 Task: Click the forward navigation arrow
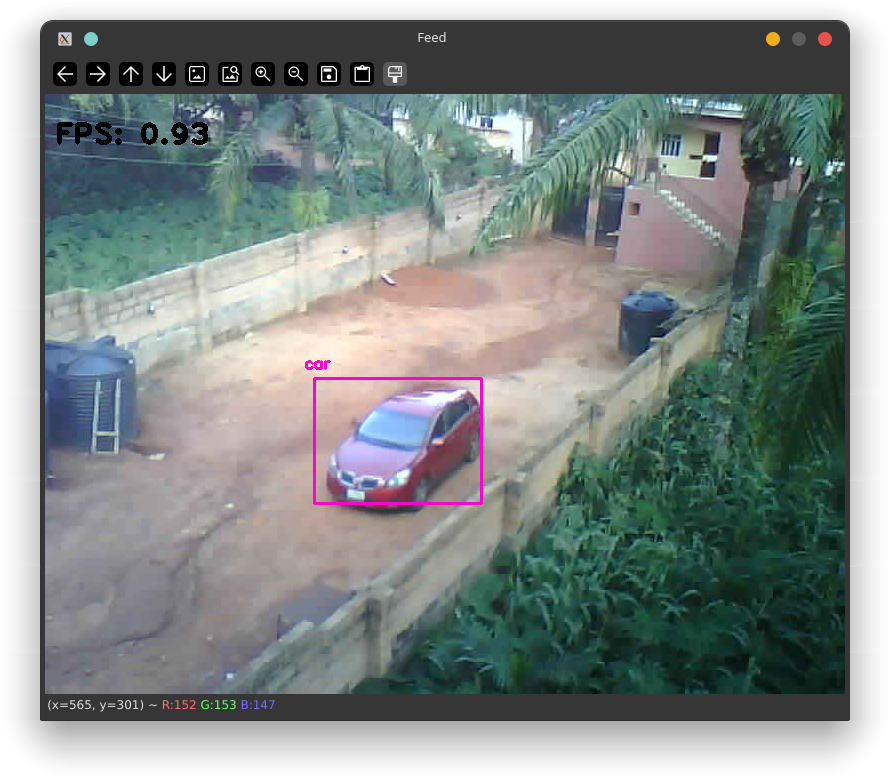(x=98, y=73)
